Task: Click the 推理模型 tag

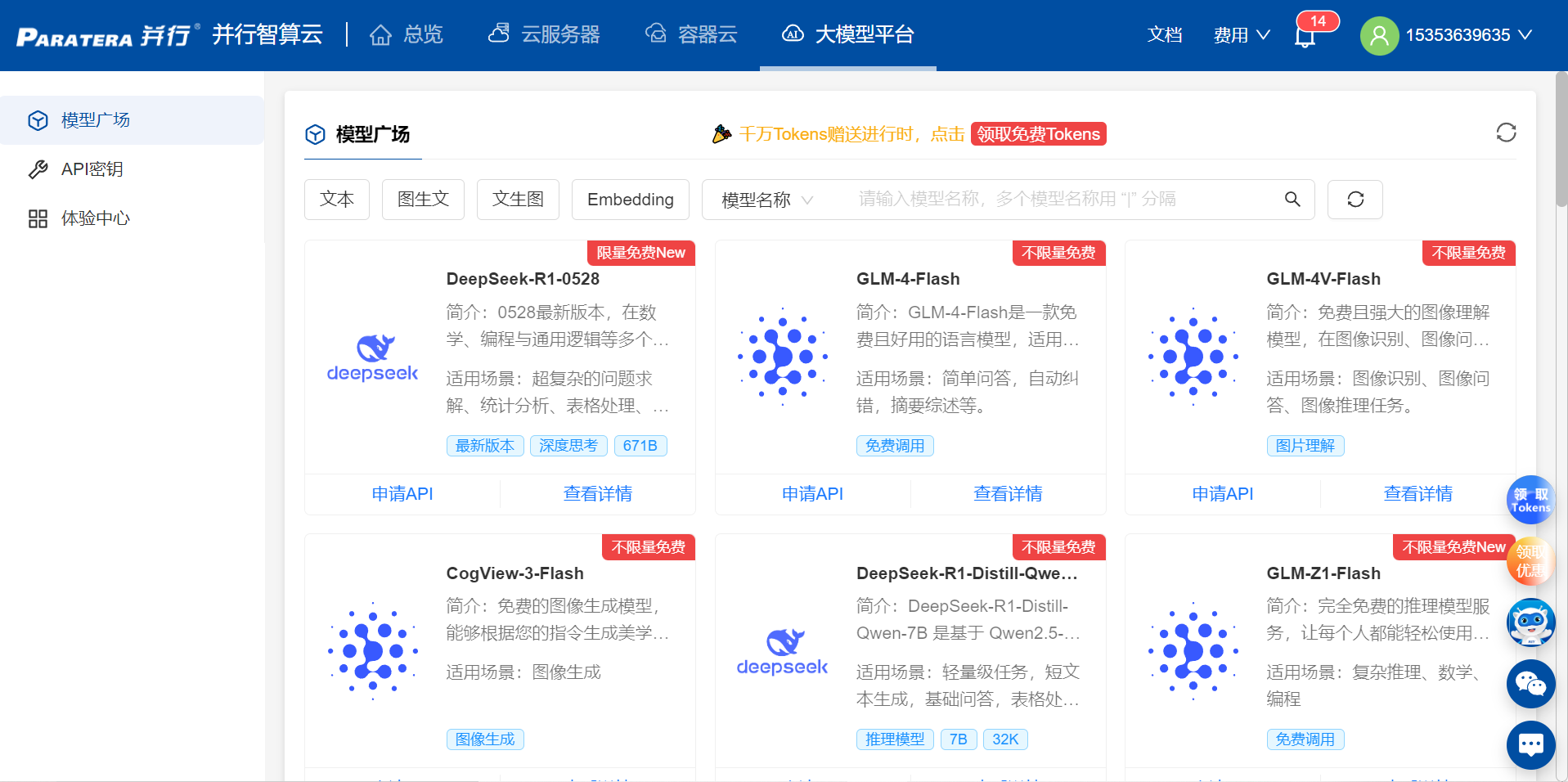Action: [895, 739]
